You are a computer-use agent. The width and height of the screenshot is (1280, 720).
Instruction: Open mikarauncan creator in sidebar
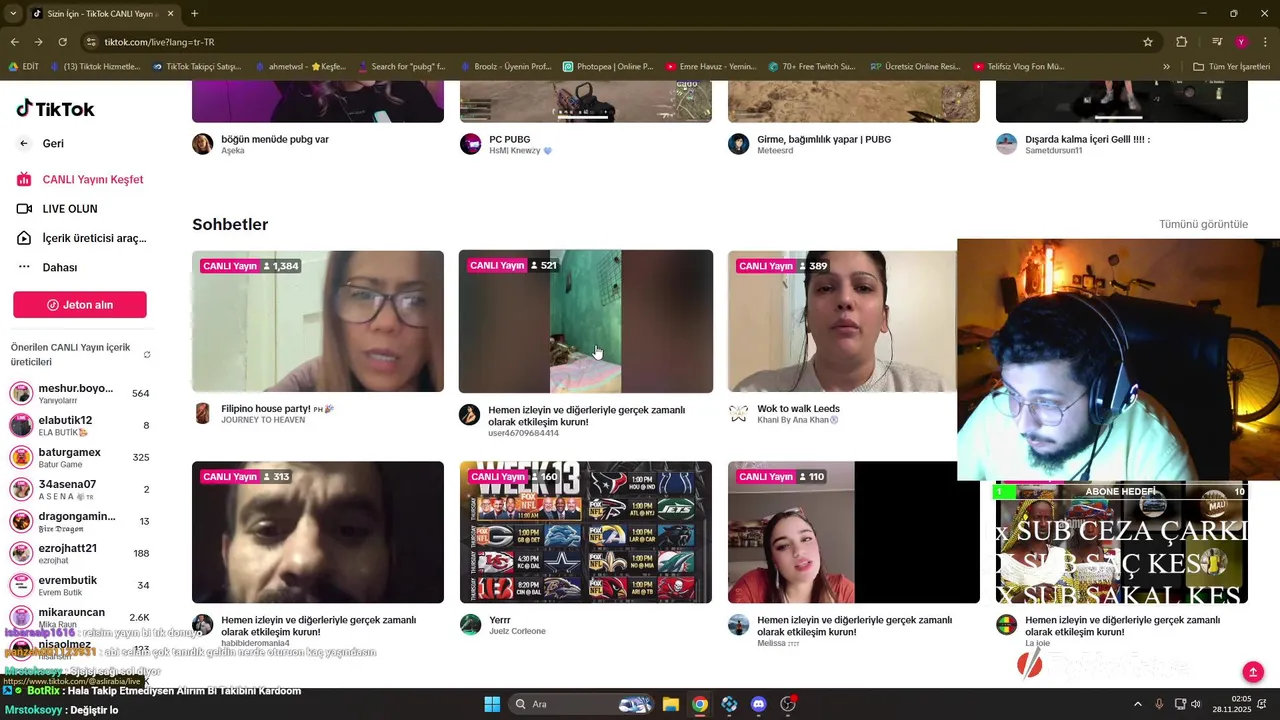[80, 617]
